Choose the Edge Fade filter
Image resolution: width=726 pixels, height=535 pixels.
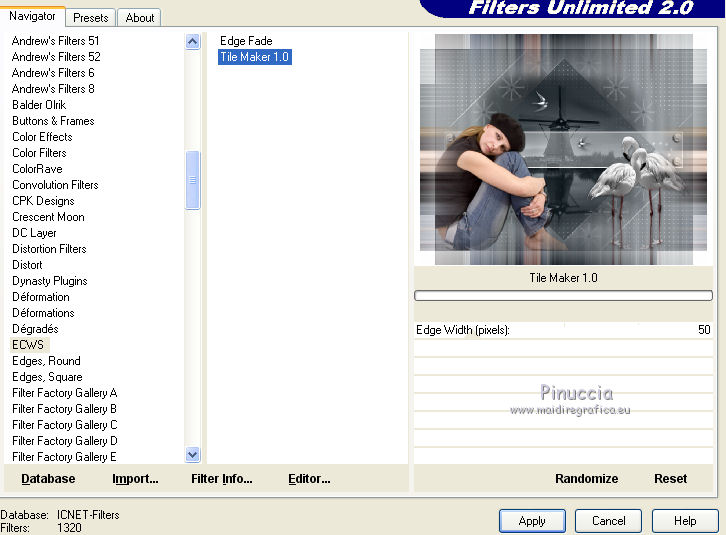coord(246,41)
